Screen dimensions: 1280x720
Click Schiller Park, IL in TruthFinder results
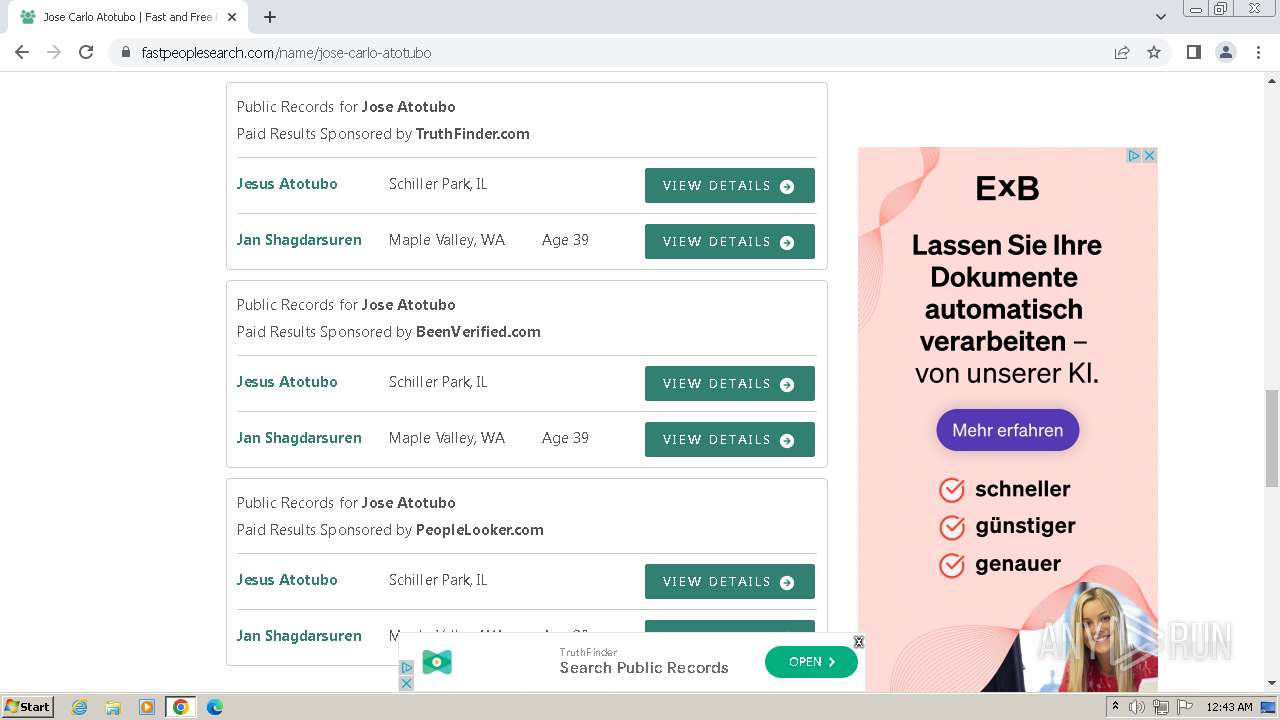click(438, 184)
